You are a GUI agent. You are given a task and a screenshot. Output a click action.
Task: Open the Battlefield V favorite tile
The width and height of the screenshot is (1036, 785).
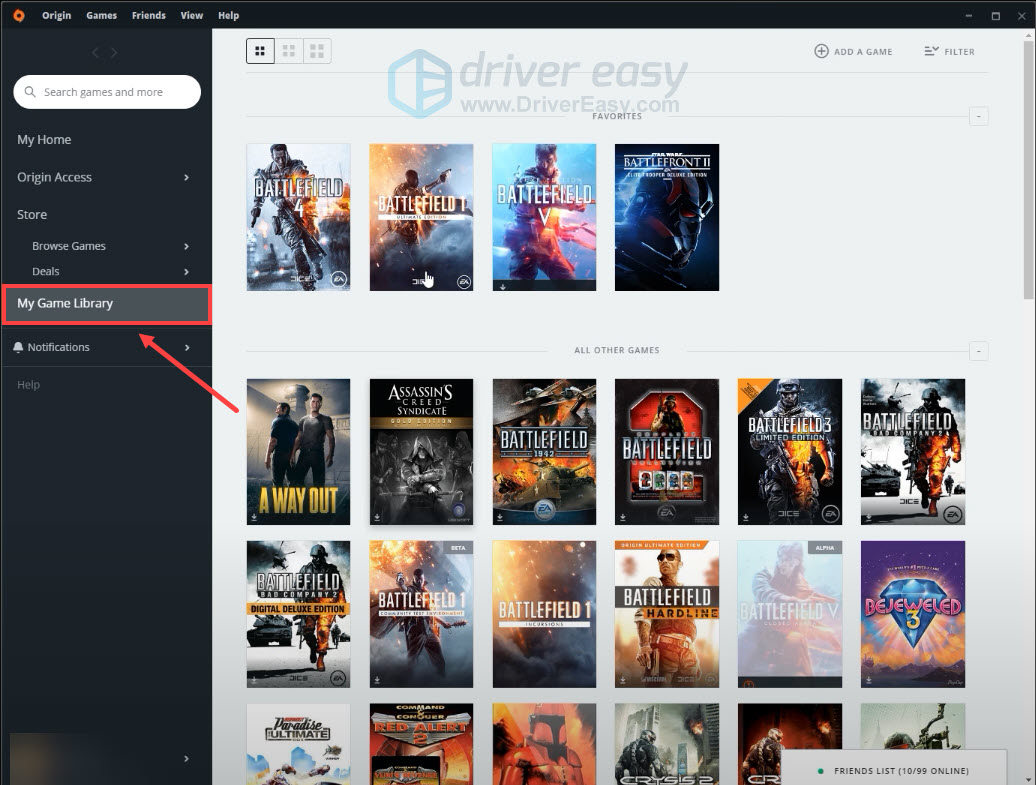point(544,217)
